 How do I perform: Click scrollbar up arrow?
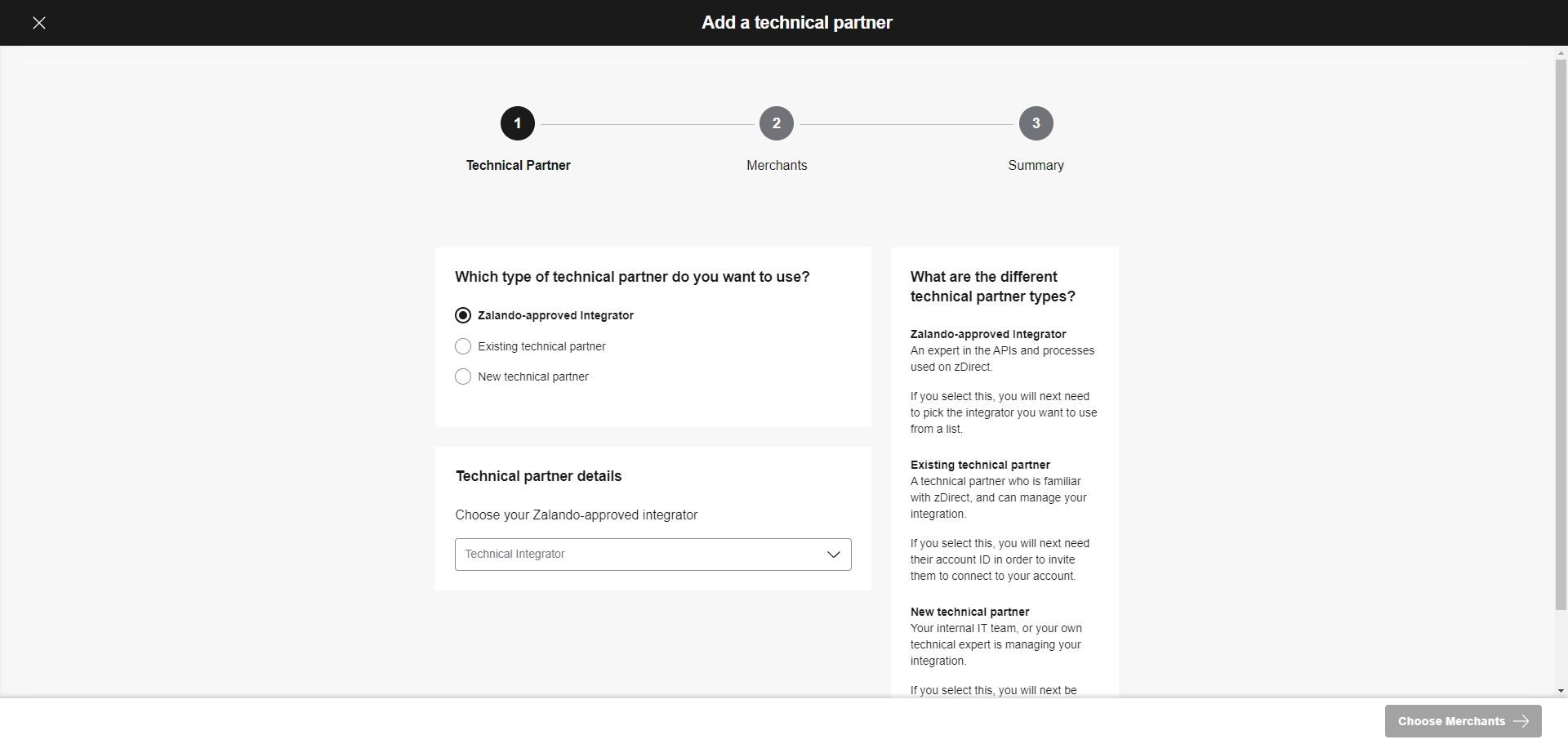click(1561, 52)
